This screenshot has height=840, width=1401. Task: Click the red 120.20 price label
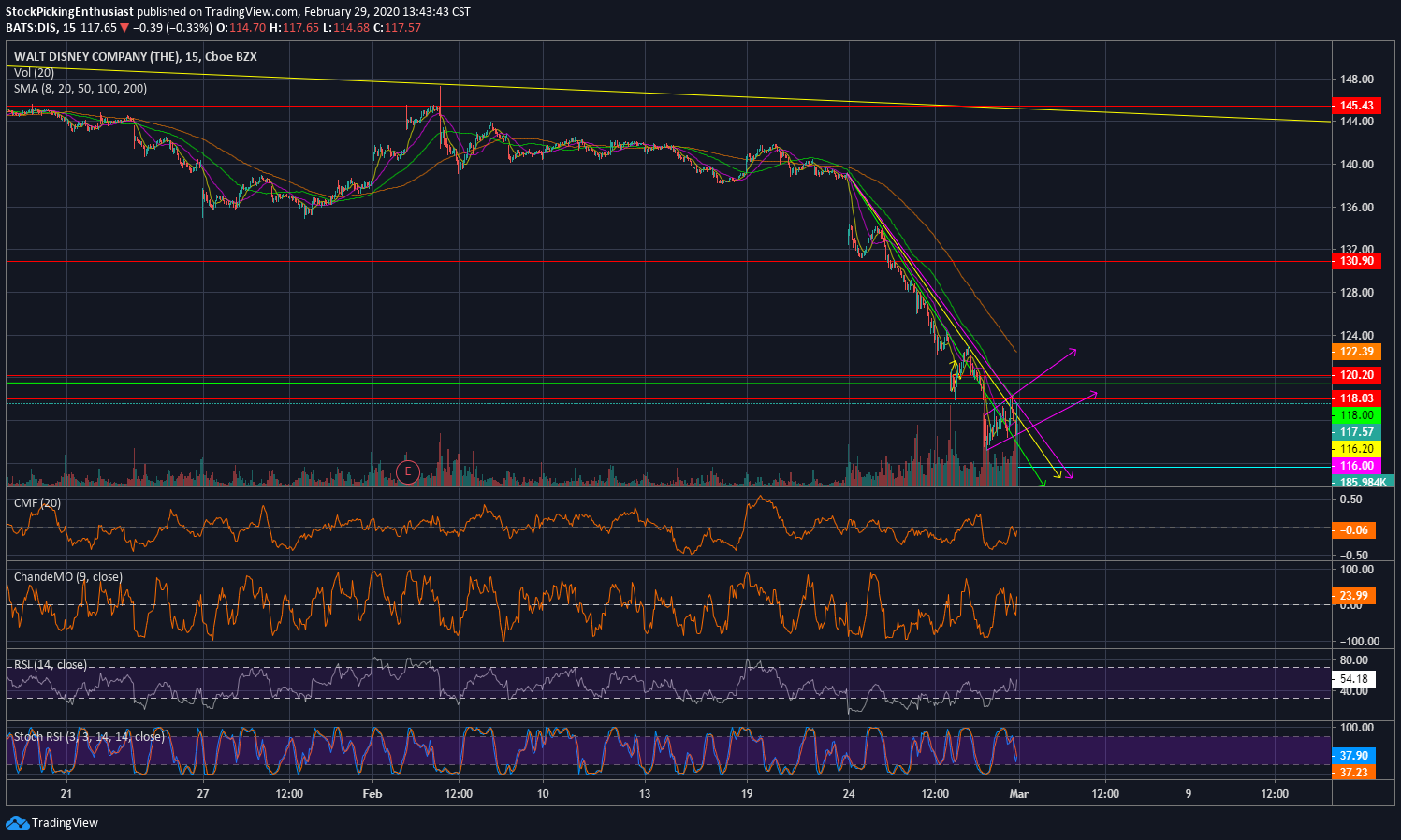pyautogui.click(x=1356, y=375)
